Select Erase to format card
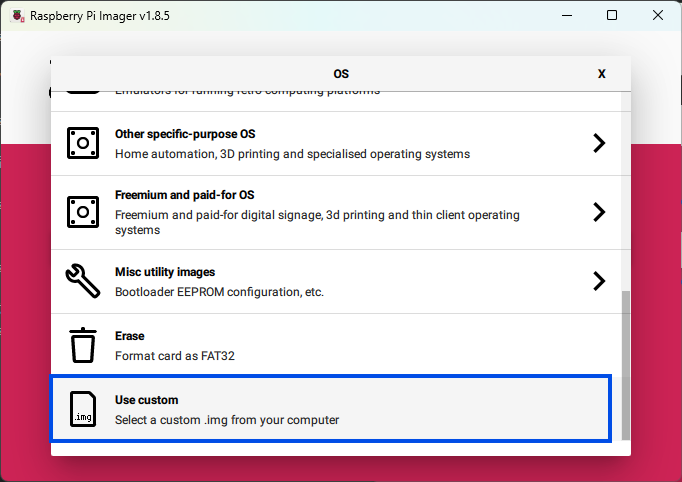 coord(336,345)
